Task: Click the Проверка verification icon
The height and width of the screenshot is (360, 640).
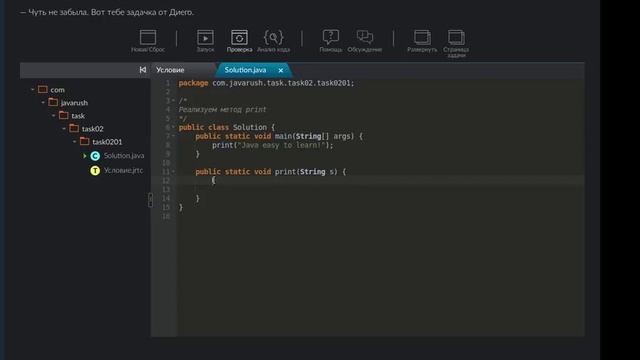Action: point(239,37)
